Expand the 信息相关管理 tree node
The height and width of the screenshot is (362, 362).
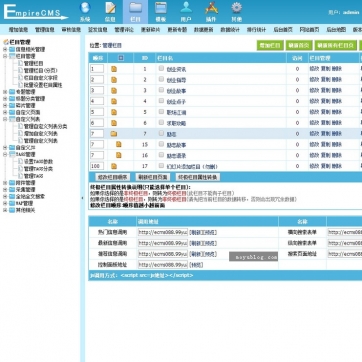tap(5, 49)
